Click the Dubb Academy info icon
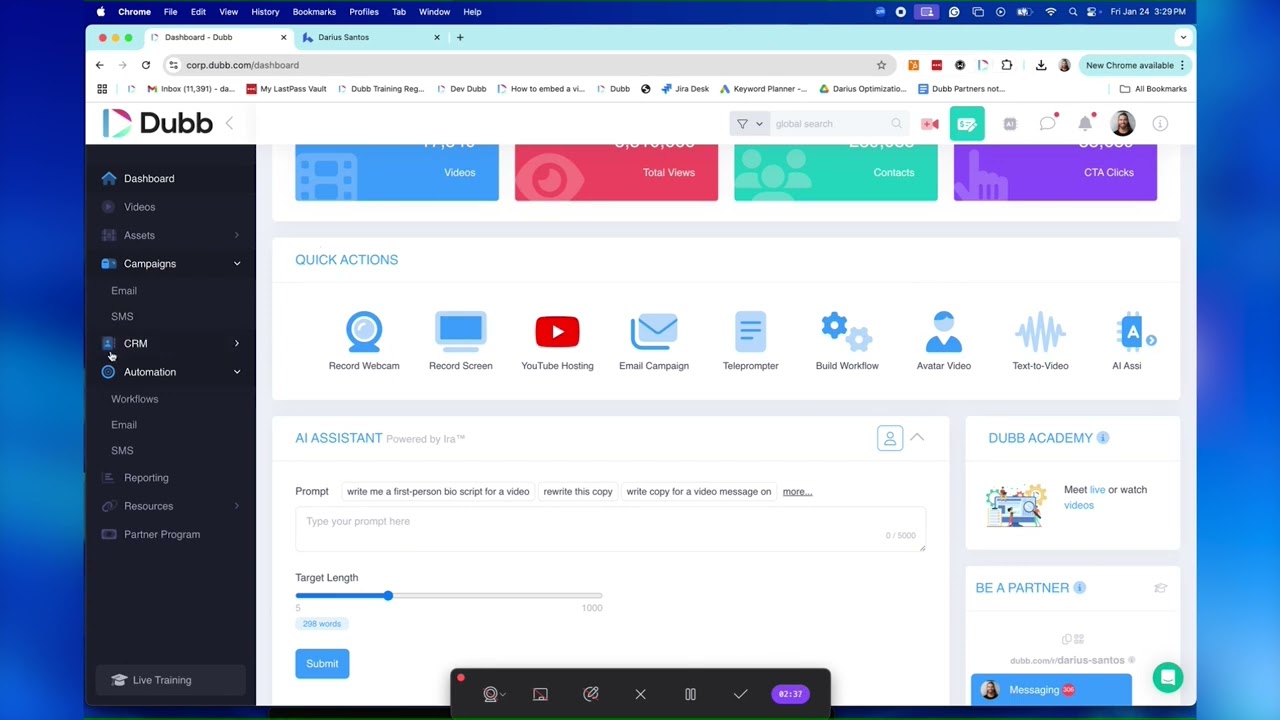This screenshot has height=720, width=1280. click(1103, 438)
